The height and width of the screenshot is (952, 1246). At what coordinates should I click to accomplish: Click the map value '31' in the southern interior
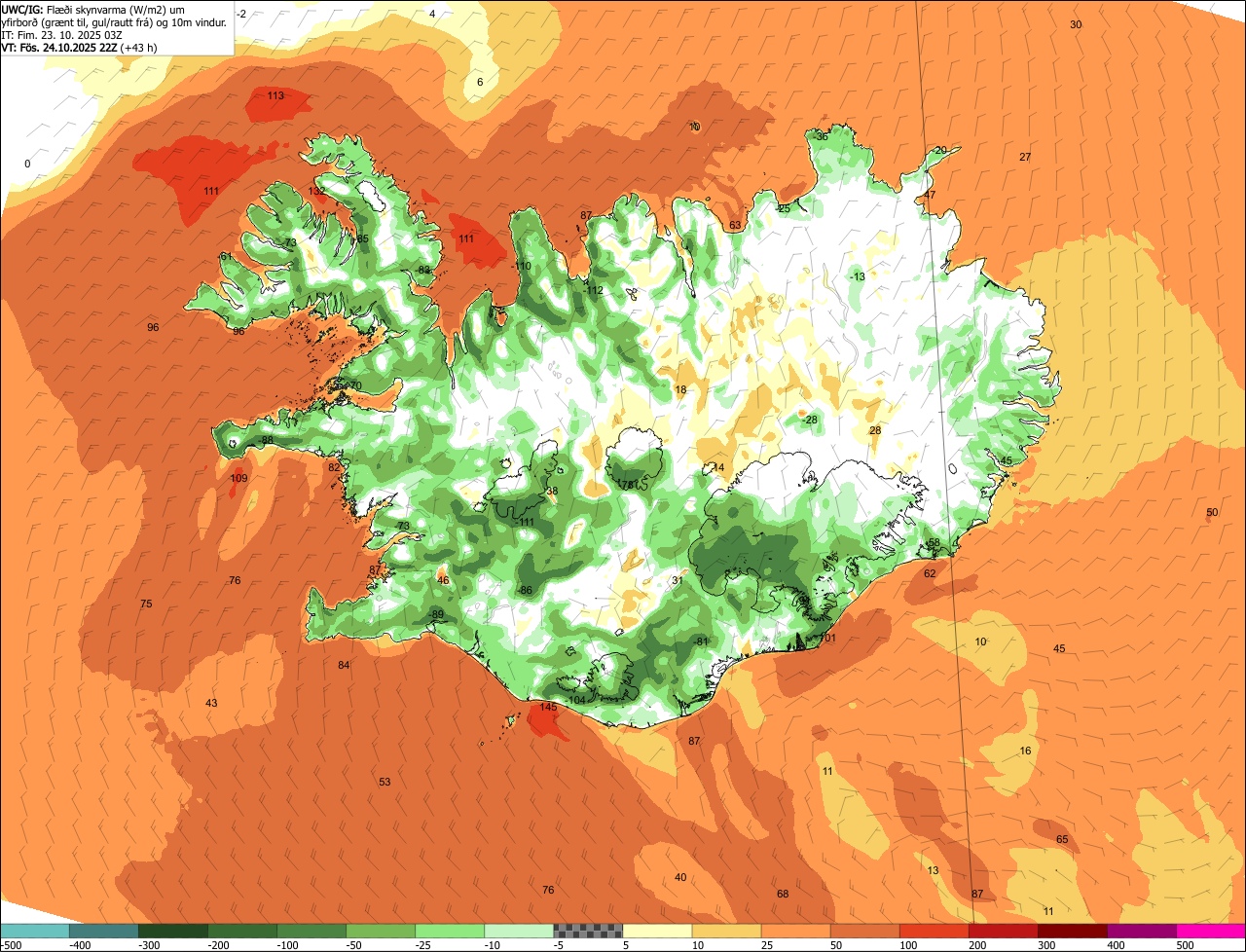click(x=677, y=580)
